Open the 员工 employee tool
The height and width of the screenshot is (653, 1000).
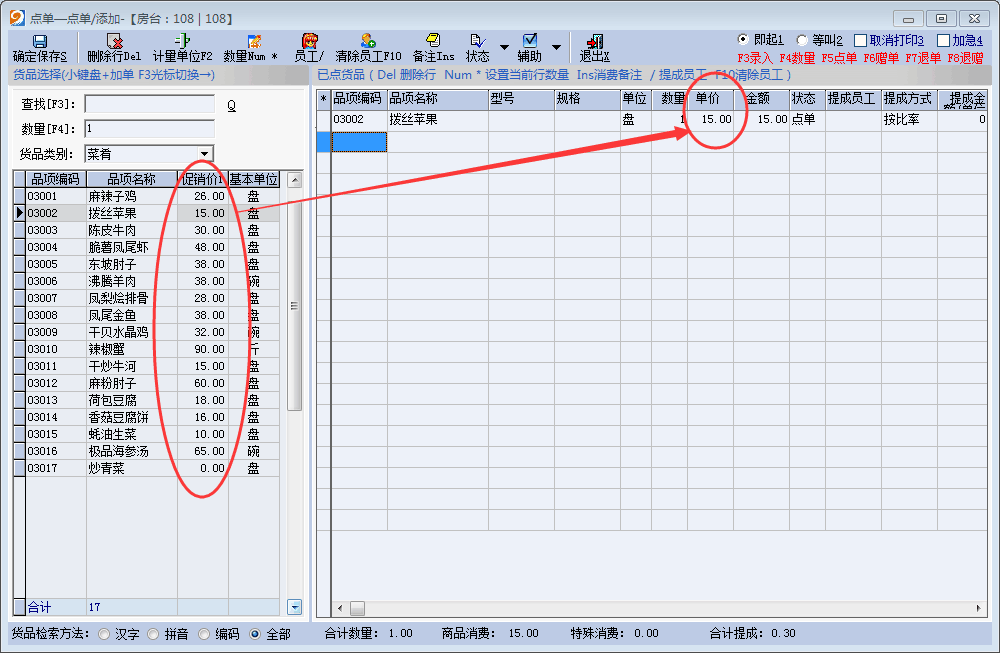pos(309,42)
